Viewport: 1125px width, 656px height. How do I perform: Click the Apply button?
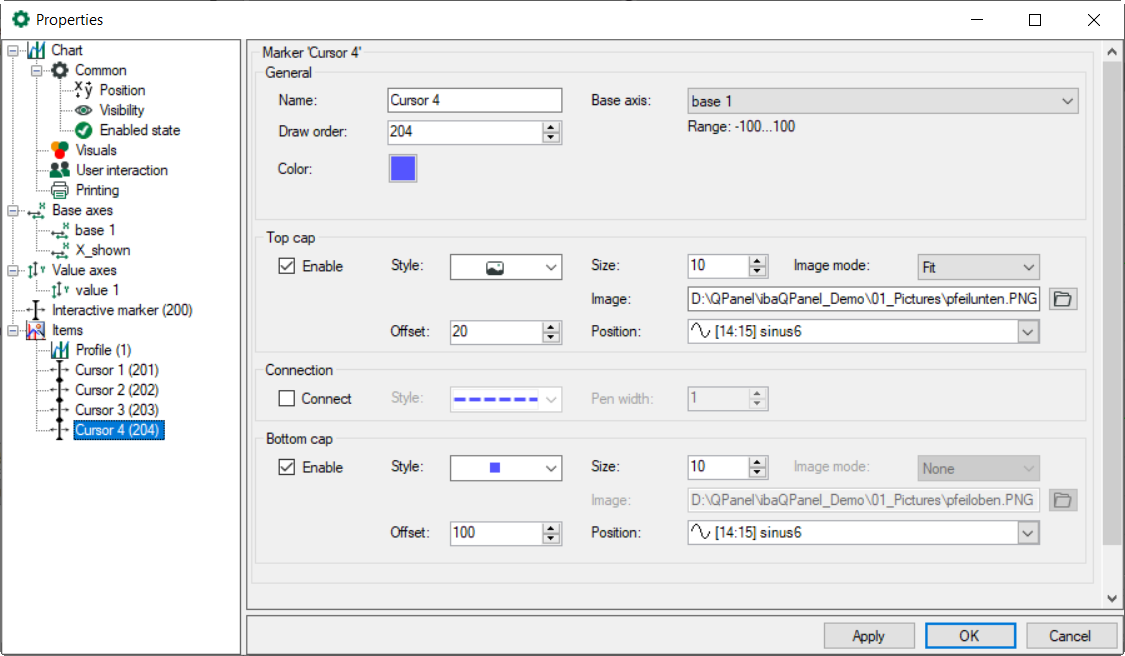(868, 636)
